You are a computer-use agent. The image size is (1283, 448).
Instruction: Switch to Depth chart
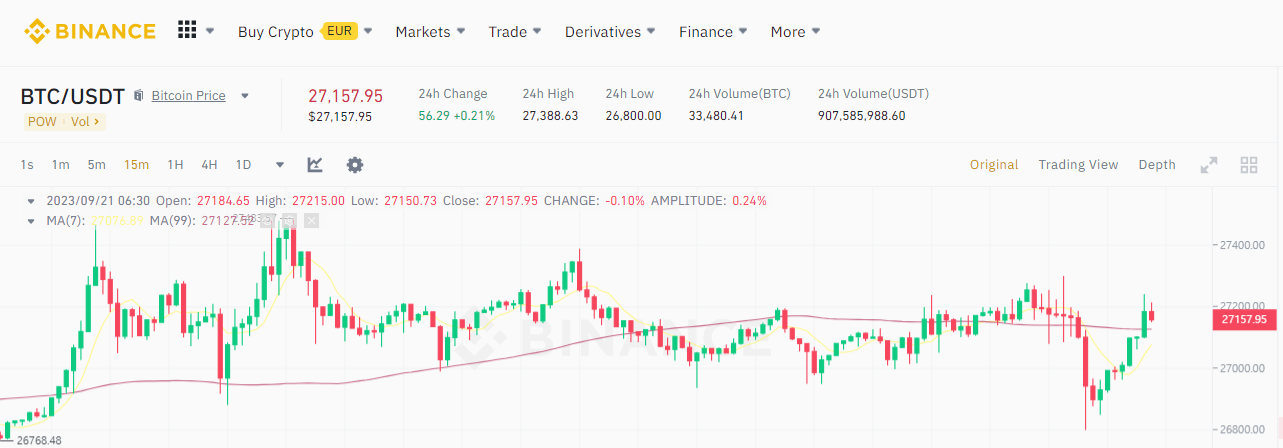tap(1157, 165)
